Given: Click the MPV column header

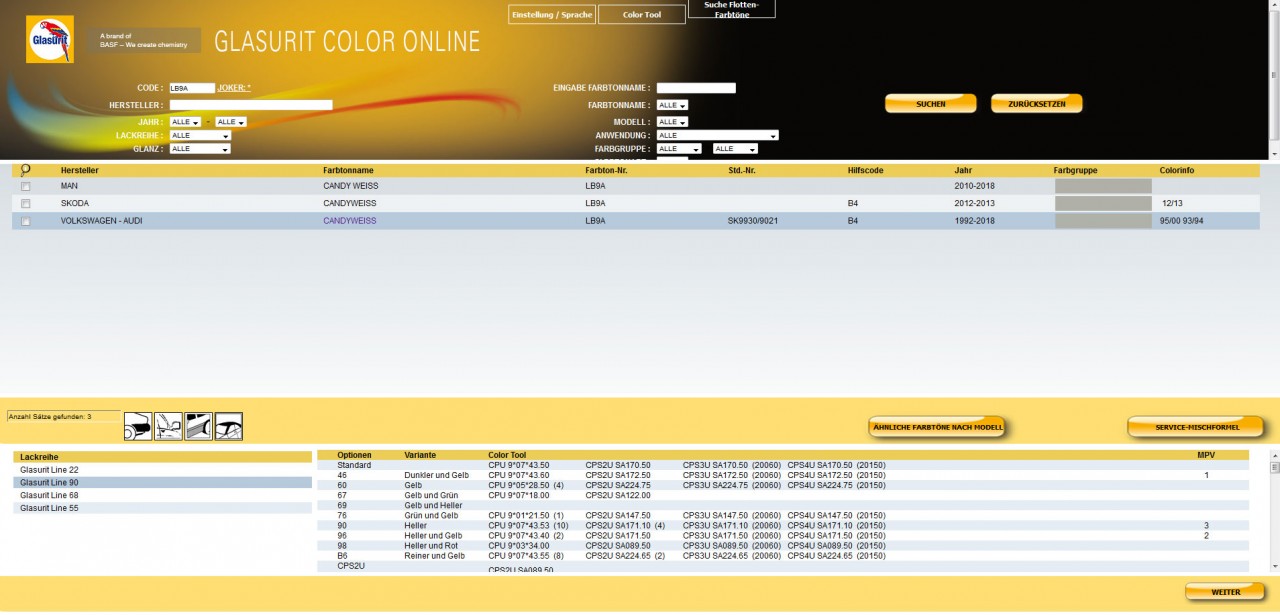Looking at the screenshot, I should pos(1206,455).
